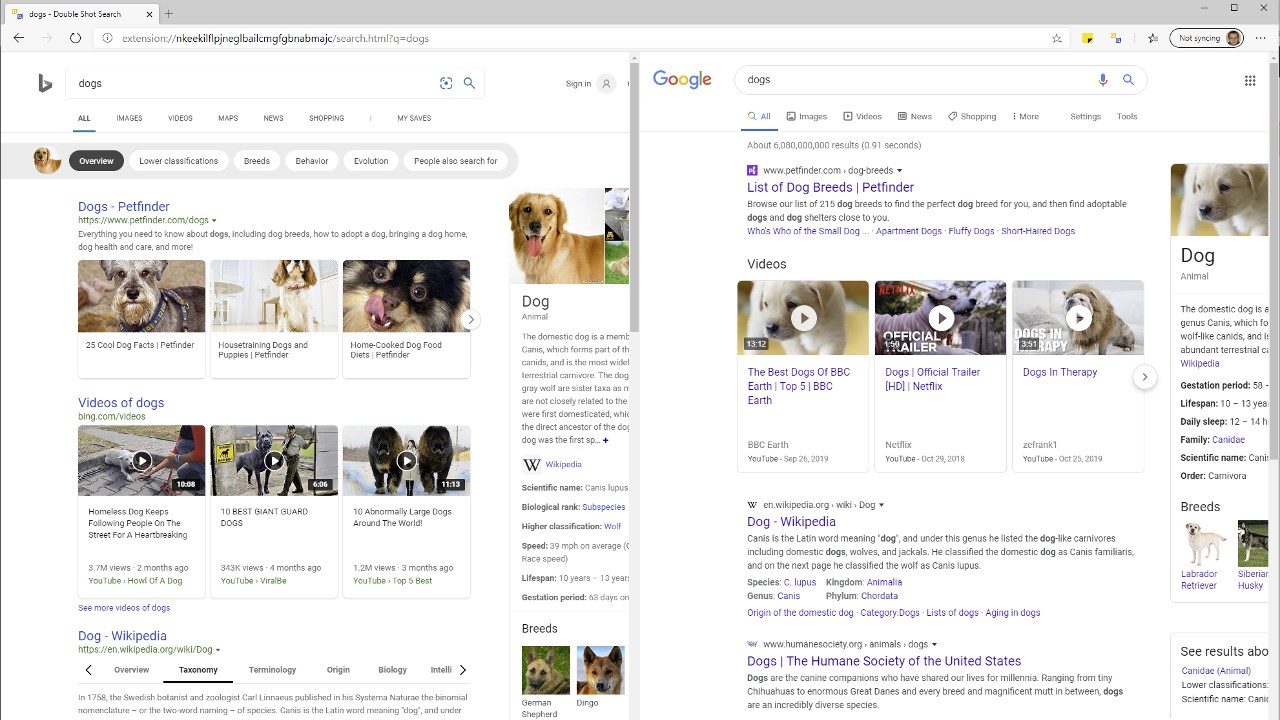Open the Not syncing profile menu
Screen dimensions: 1280x720
click(1208, 38)
